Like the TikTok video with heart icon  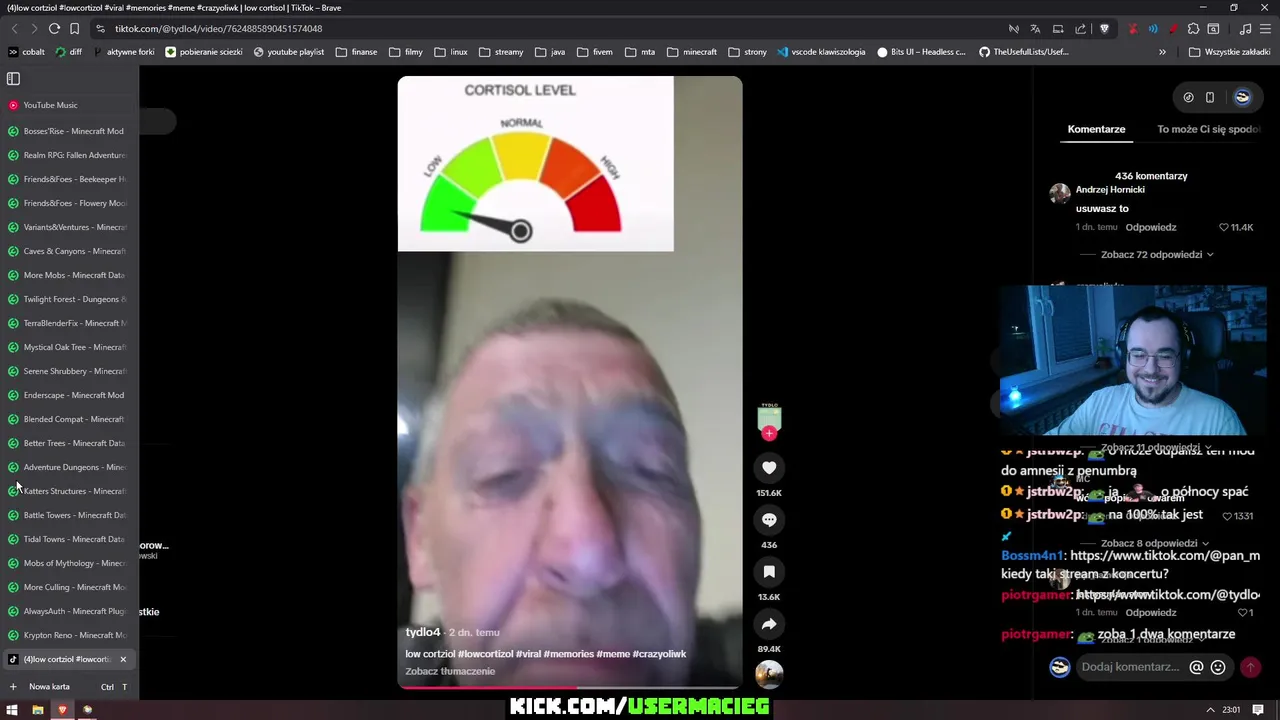(769, 467)
